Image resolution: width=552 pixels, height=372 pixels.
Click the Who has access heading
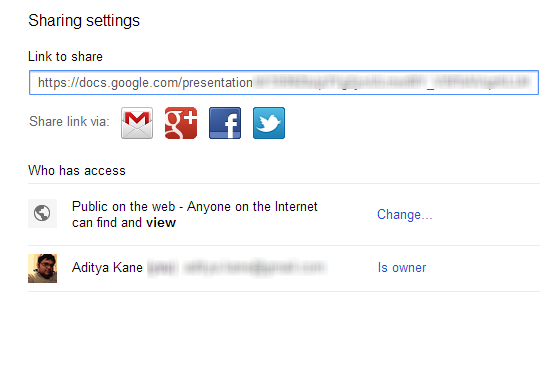77,171
